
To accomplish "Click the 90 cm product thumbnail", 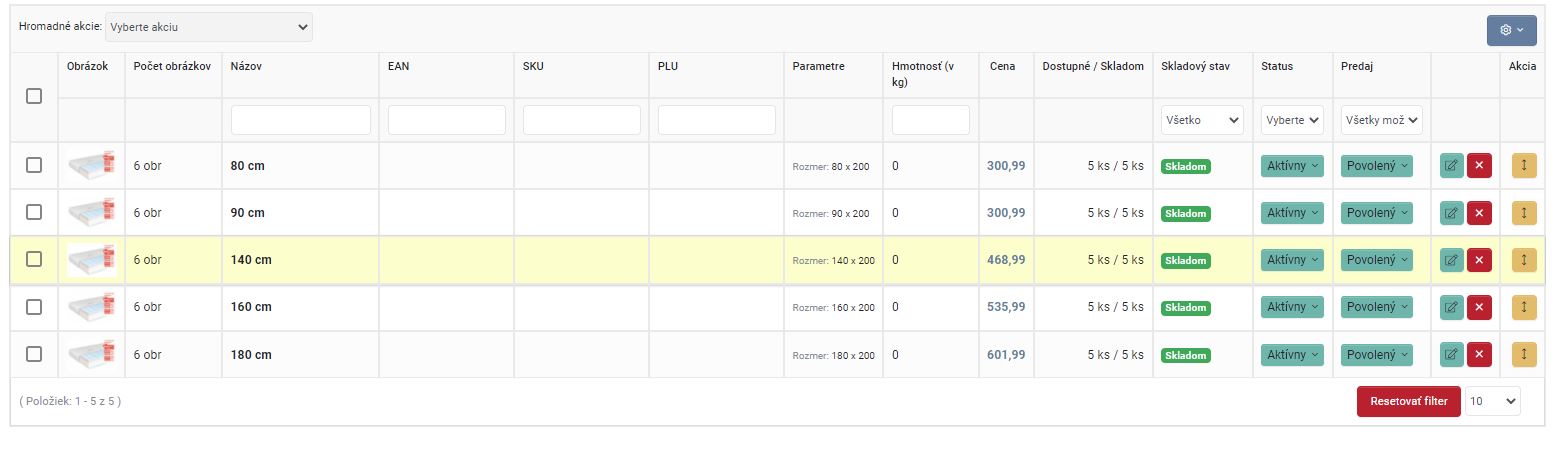I will pos(91,213).
